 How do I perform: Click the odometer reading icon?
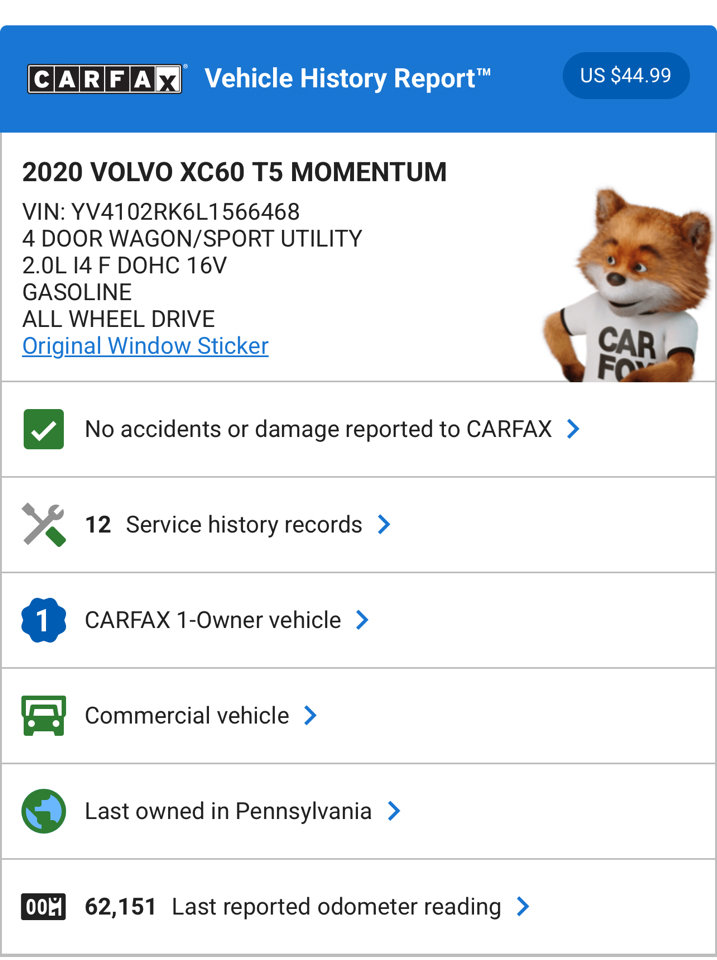click(42, 906)
